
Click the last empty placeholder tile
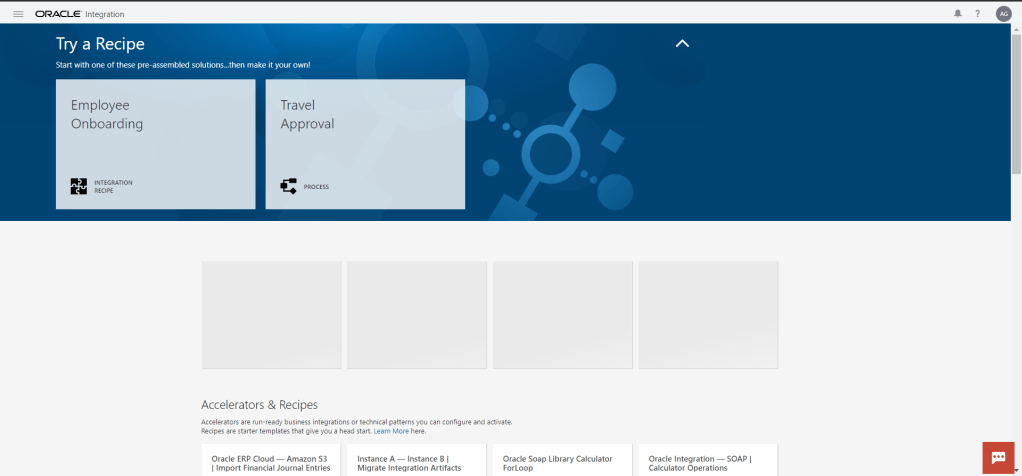pyautogui.click(x=708, y=315)
